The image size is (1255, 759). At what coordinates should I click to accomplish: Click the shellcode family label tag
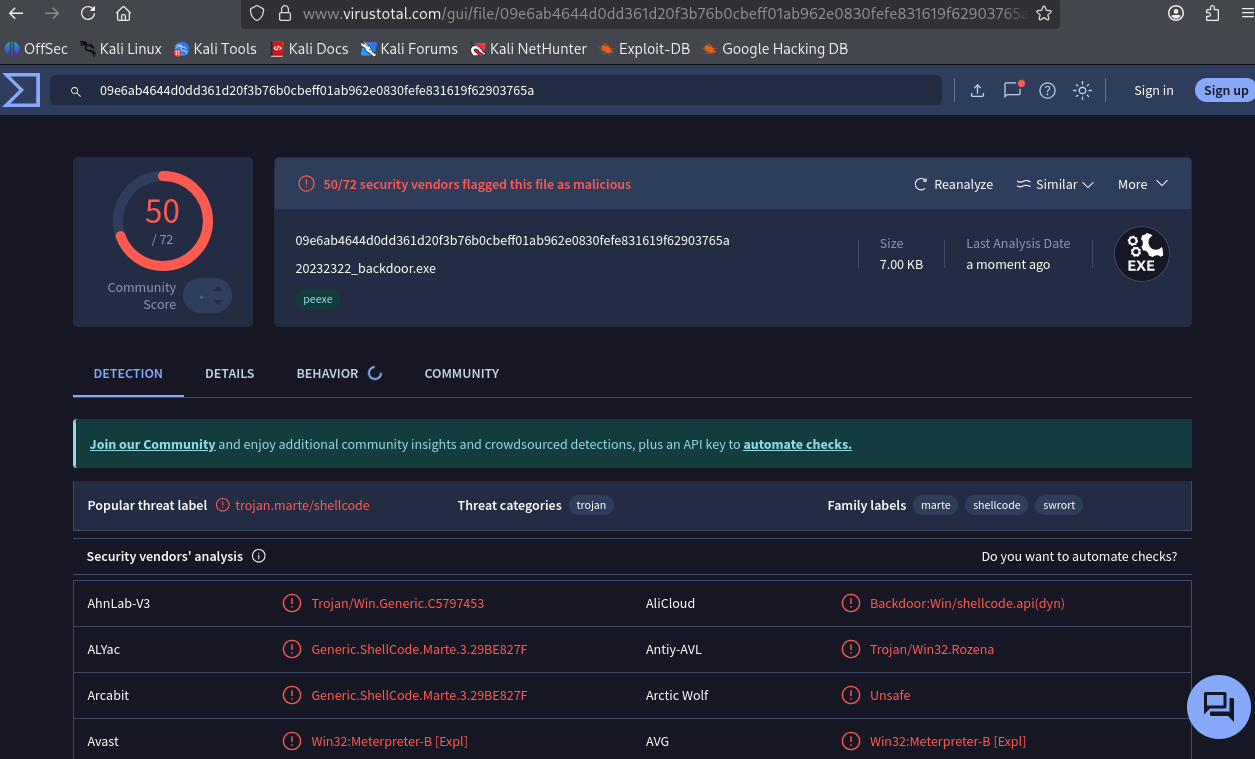click(x=996, y=505)
